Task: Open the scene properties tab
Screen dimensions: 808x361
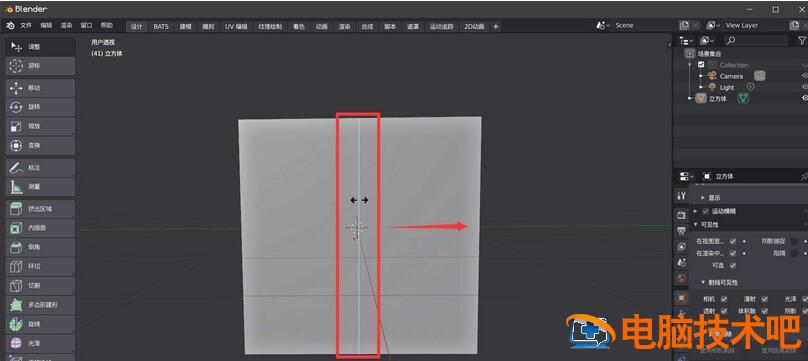Action: 682,263
